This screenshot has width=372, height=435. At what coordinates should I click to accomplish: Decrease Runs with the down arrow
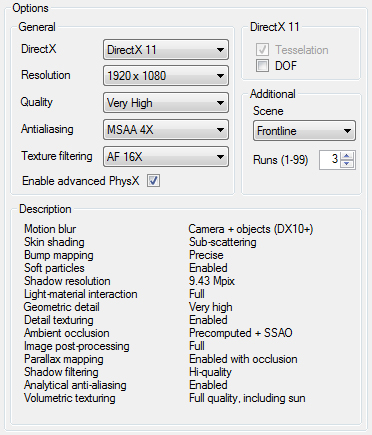point(347,164)
